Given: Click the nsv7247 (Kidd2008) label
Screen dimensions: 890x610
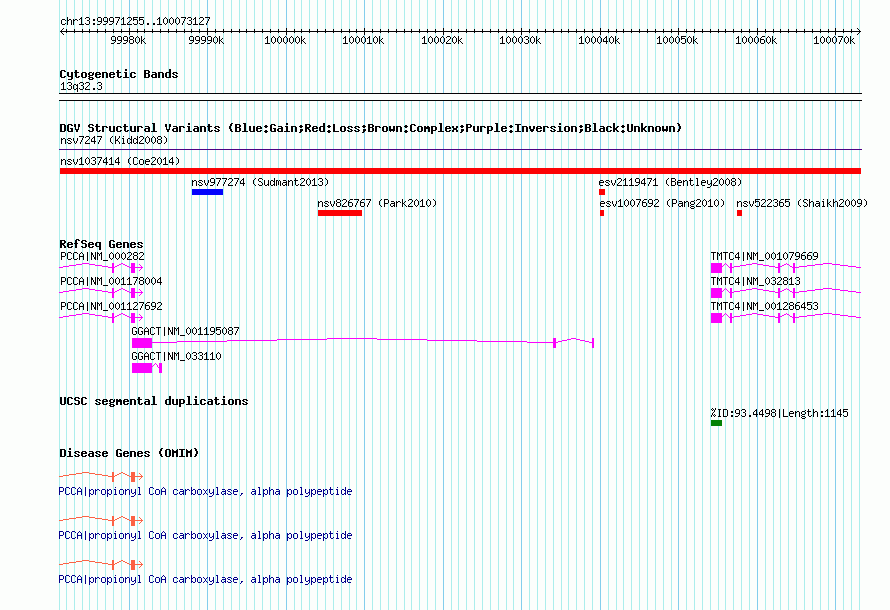Looking at the screenshot, I should (114, 140).
